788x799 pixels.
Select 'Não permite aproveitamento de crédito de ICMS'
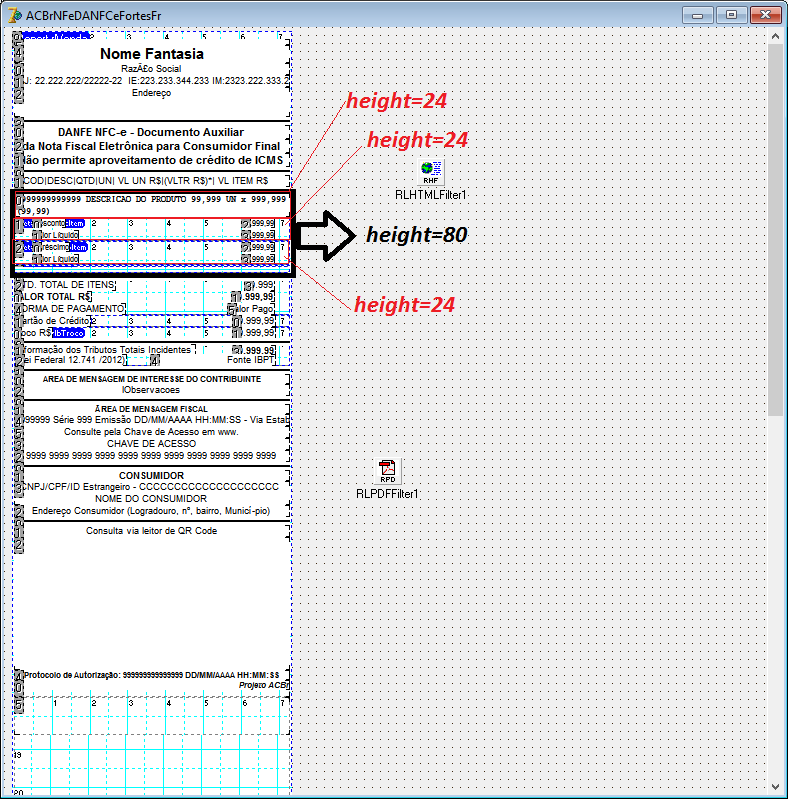tap(153, 160)
